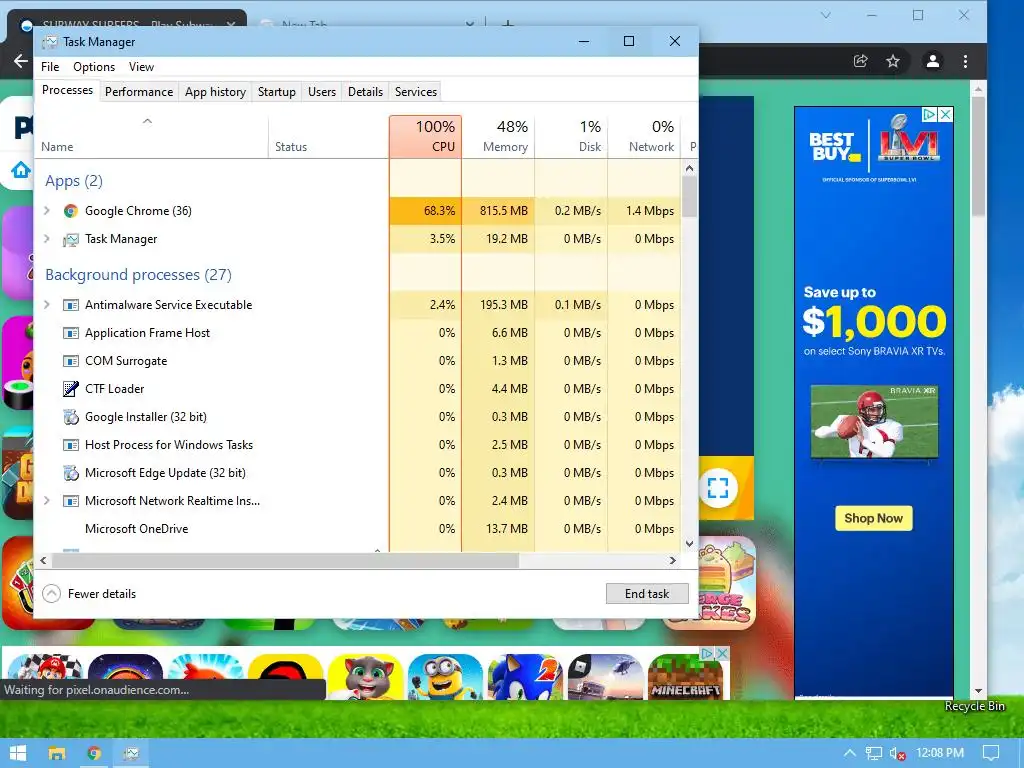This screenshot has width=1024, height=768.
Task: Click the Microsoft Edge Update icon
Action: [71, 473]
